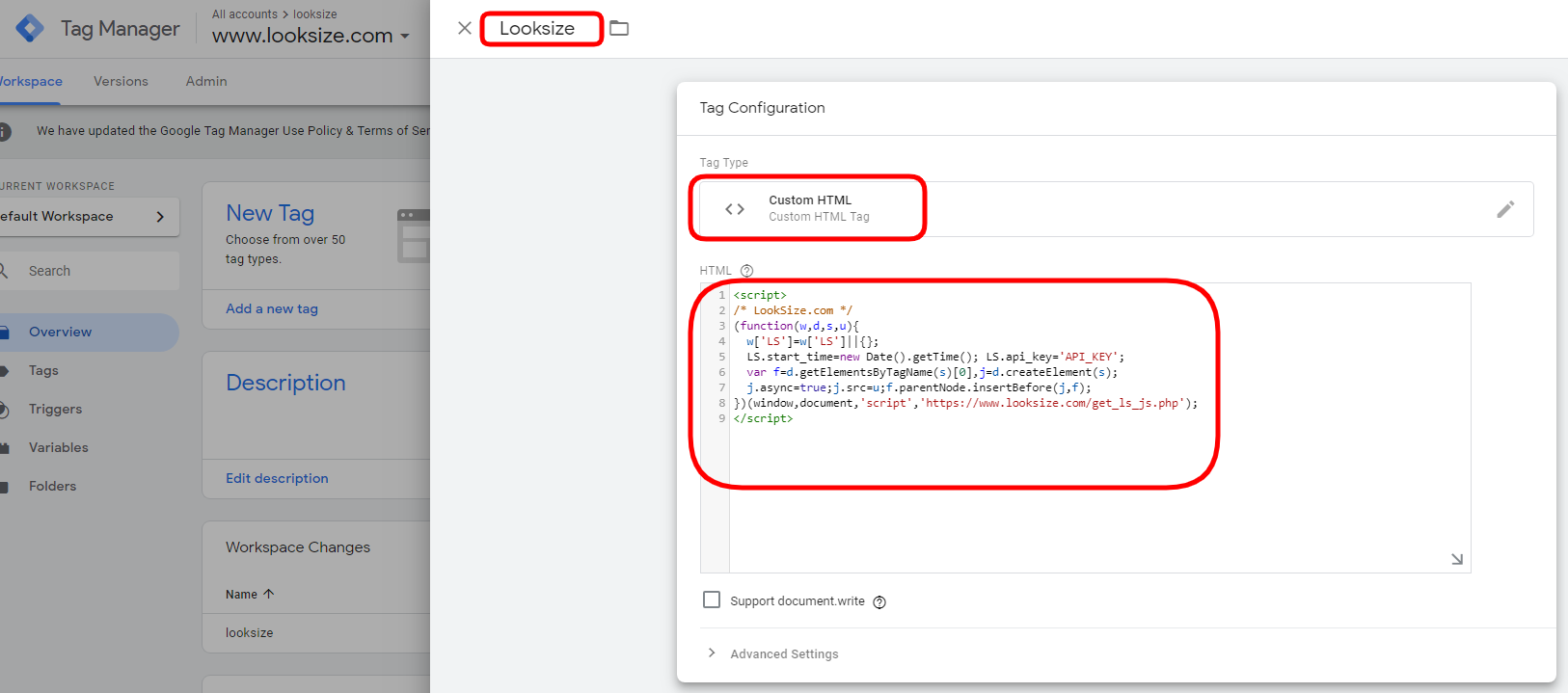The width and height of the screenshot is (1568, 693).
Task: Click the Workspace Changes heading
Action: pos(298,547)
